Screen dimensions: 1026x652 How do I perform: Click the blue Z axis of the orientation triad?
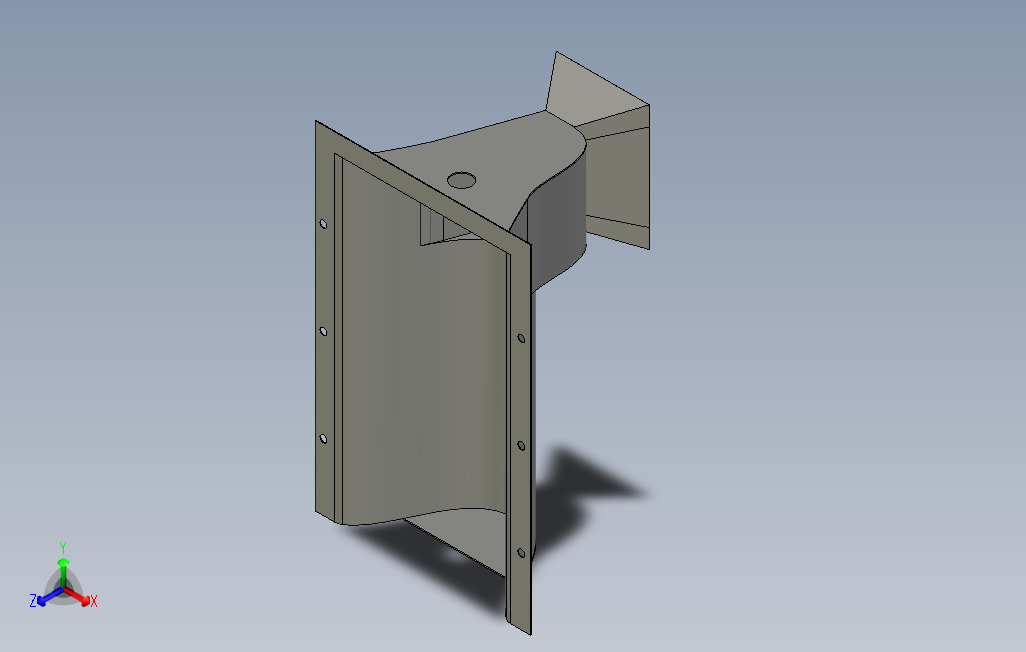(50, 597)
